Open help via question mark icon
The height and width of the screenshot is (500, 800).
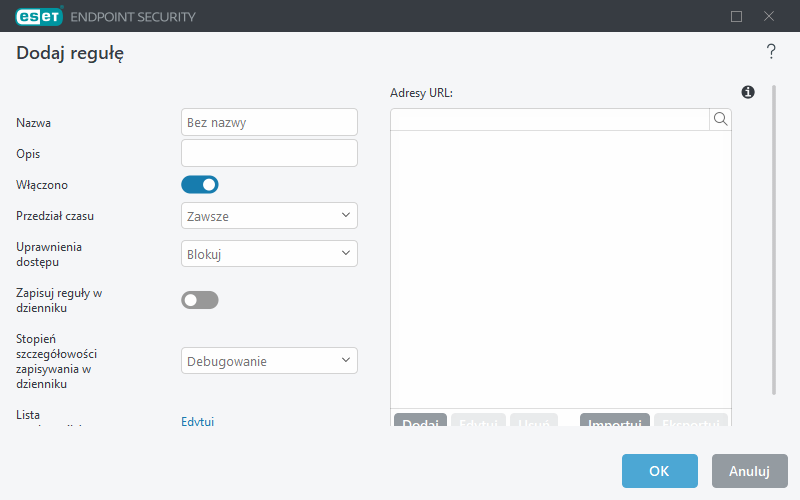pos(771,52)
